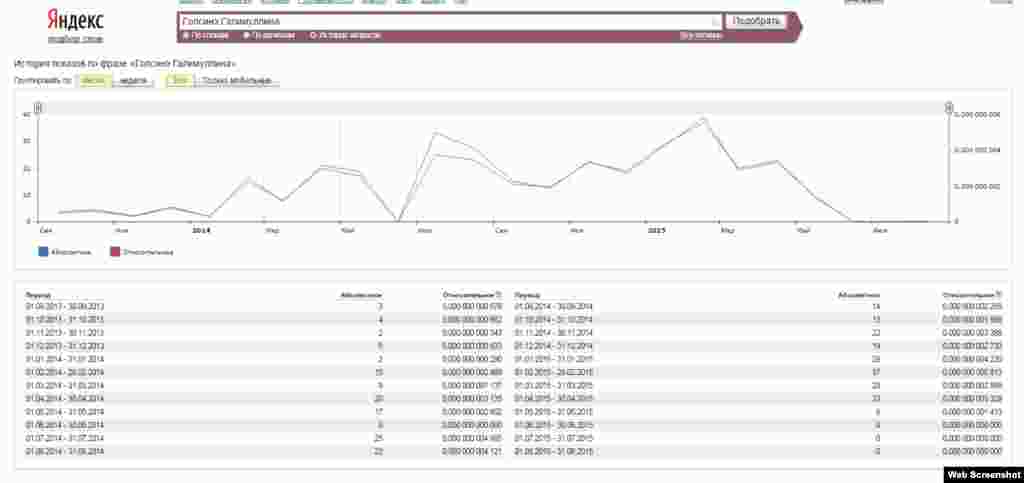Group results by month (месяц)
Screen dimensions: 1024x483
click(93, 80)
